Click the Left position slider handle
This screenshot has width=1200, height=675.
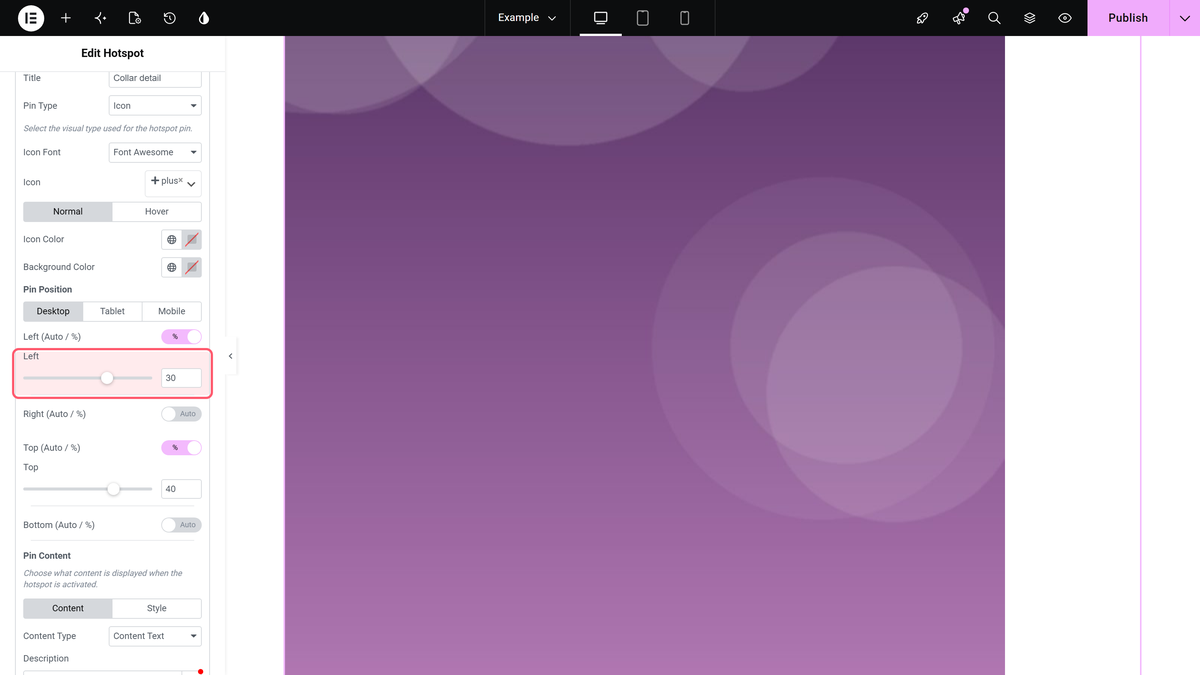[107, 378]
